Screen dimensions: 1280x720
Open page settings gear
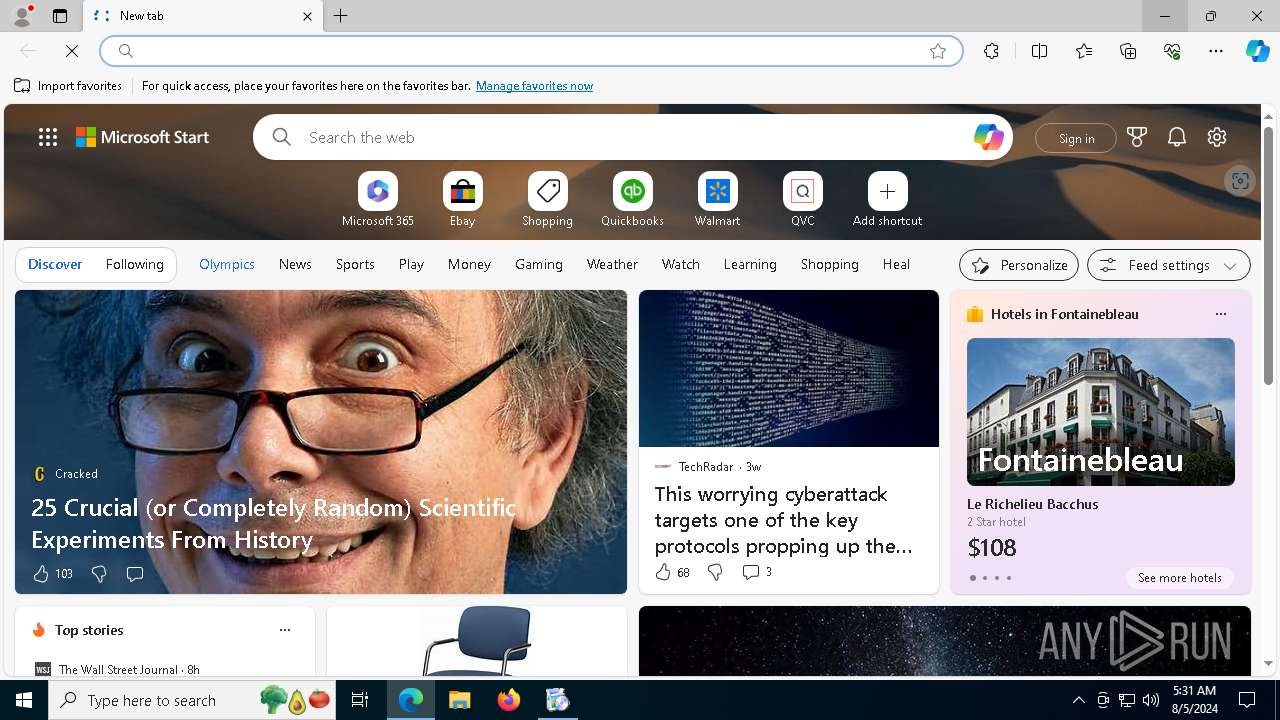1217,137
